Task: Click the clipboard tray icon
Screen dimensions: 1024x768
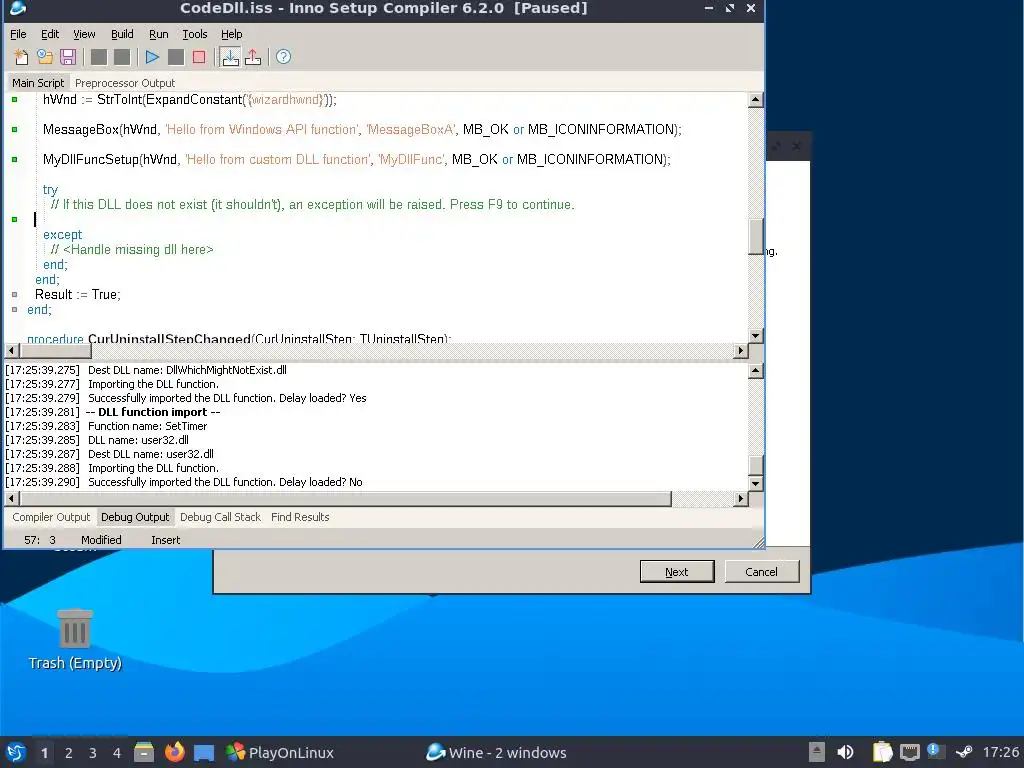Action: tap(882, 752)
